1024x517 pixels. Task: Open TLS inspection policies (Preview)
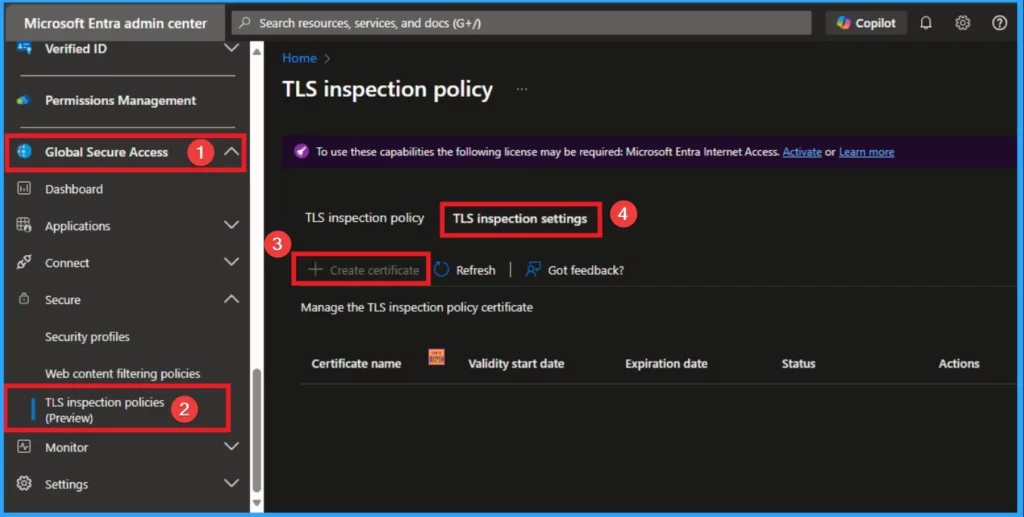point(104,410)
